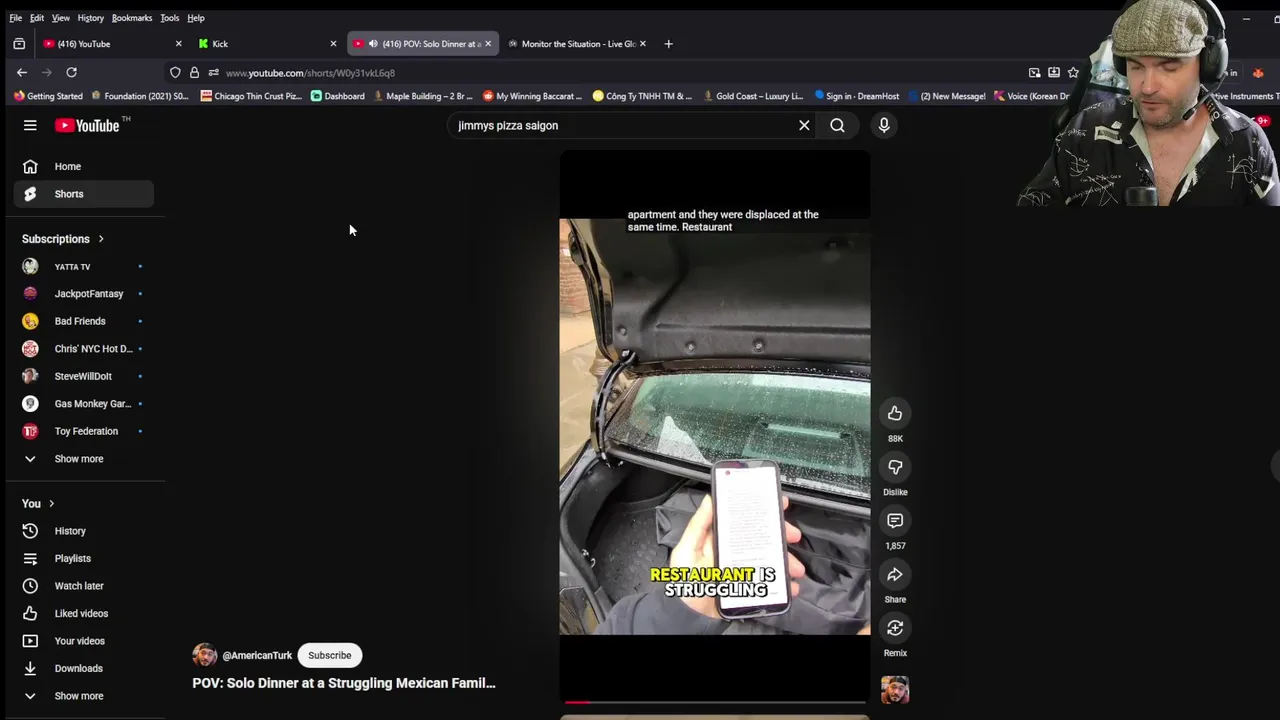Open the Dashboard bookmark
This screenshot has height=720, width=1280.
coord(338,96)
